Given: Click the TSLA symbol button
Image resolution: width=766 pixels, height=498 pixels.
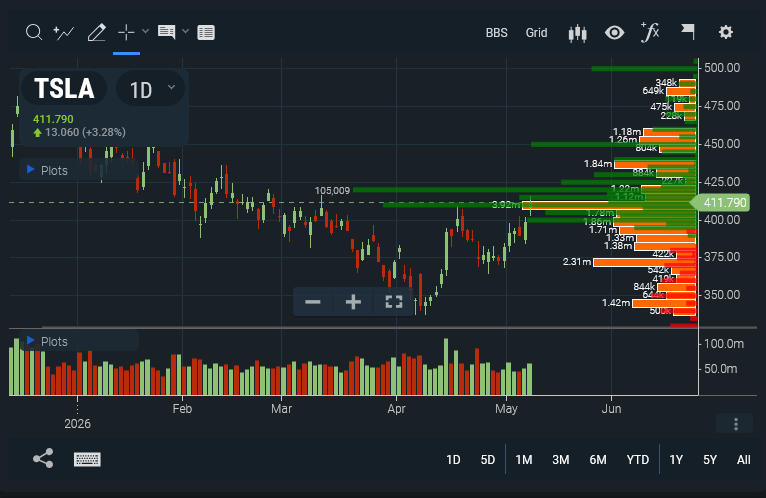Looking at the screenshot, I should [x=64, y=88].
